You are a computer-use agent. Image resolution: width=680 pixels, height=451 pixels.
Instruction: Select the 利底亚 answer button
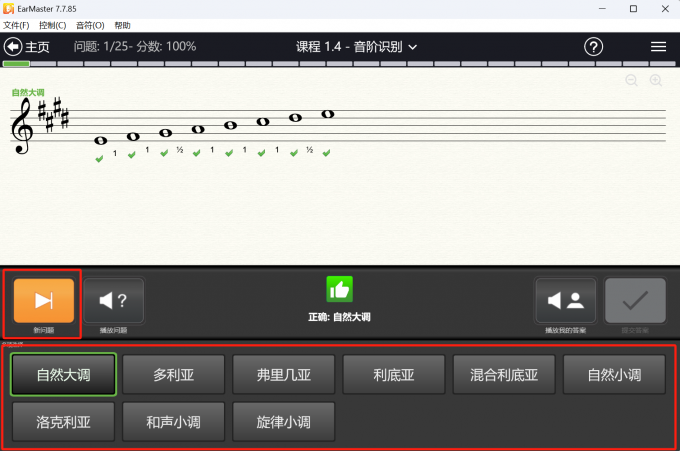[x=394, y=375]
